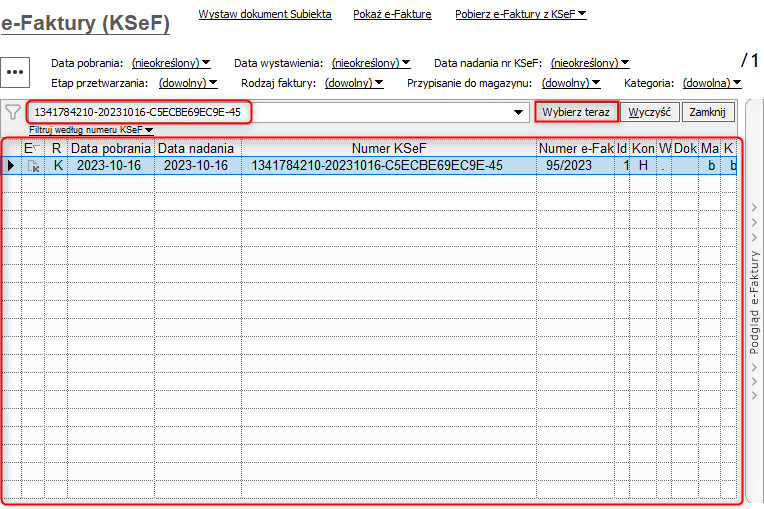Screen dimensions: 764x509
Task: Open the Przypisanie do magazynu dropdown
Action: [x=571, y=83]
